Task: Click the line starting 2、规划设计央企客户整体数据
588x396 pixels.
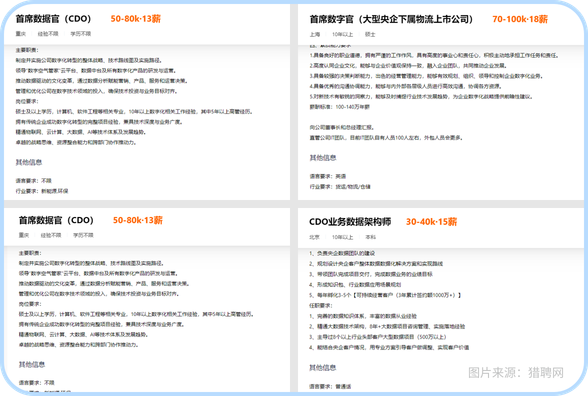Action: tap(376, 264)
